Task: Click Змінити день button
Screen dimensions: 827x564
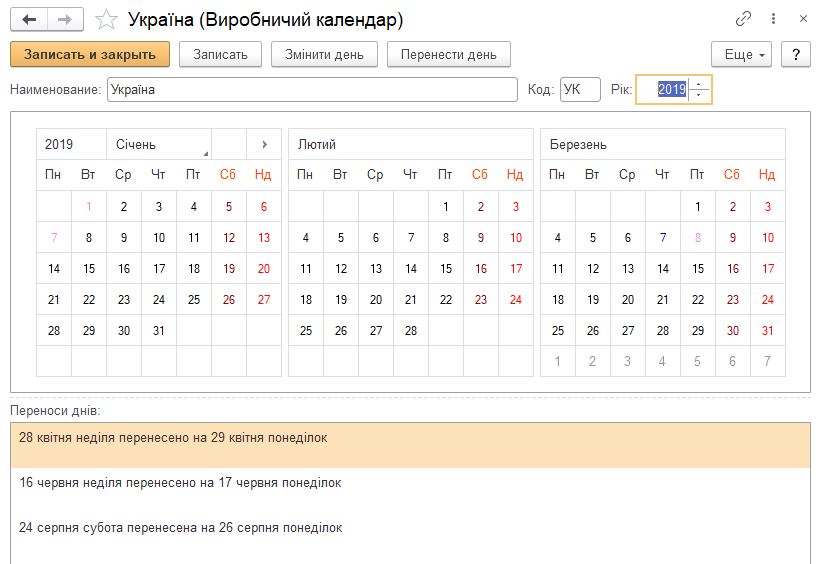Action: coord(324,54)
